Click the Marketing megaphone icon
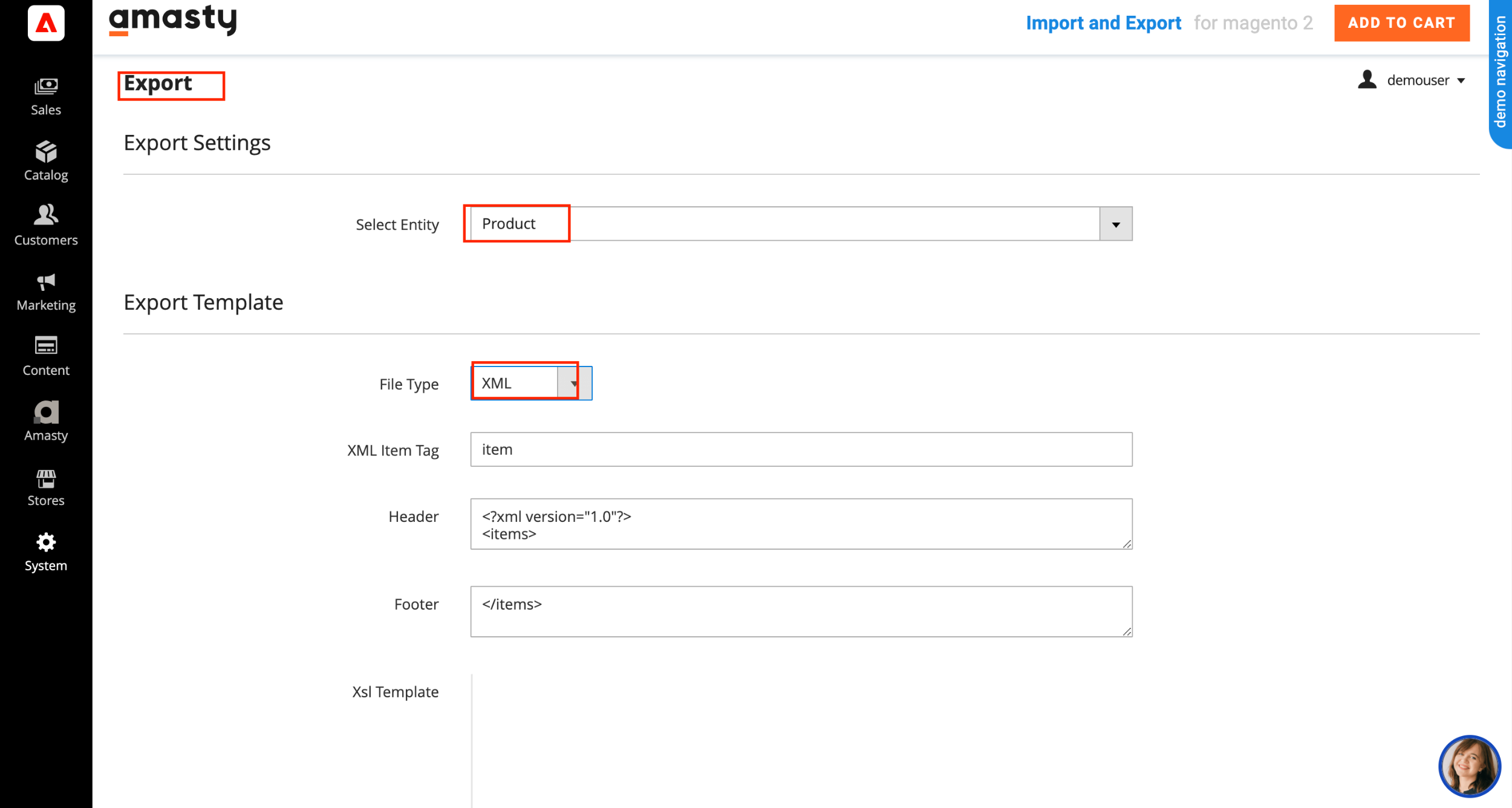Viewport: 1512px width, 808px height. pos(46,289)
